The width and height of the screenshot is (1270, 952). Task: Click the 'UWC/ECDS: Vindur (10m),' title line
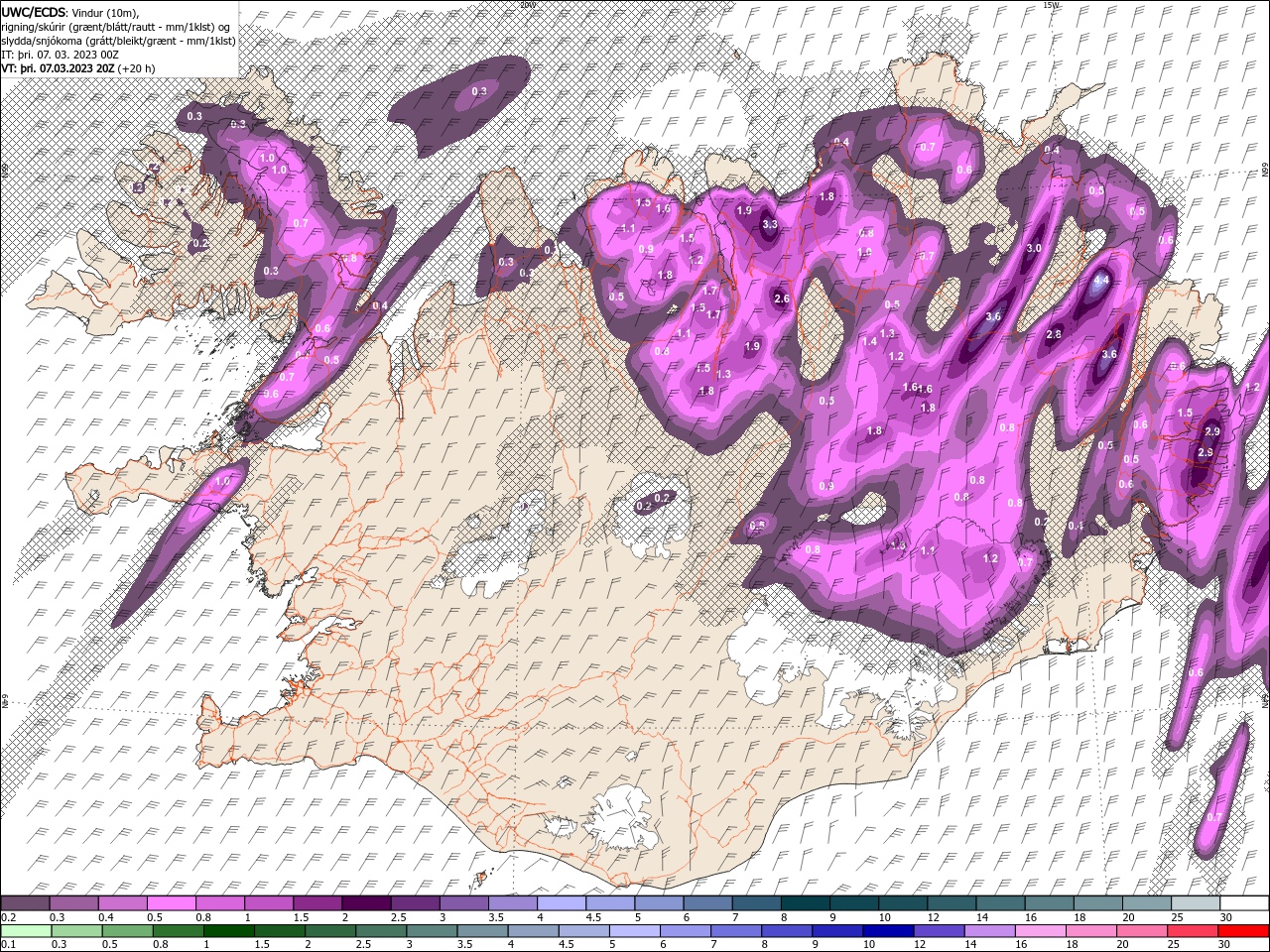coord(70,12)
